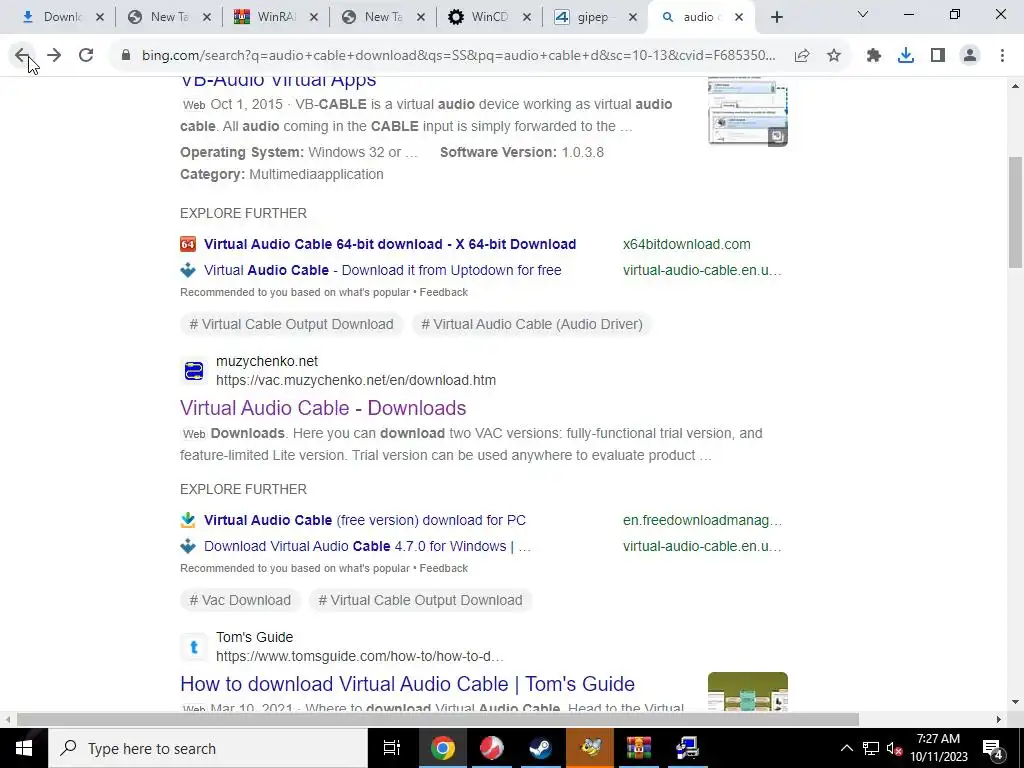Open the Windows Start menu
The width and height of the screenshot is (1024, 768).
tap(24, 748)
